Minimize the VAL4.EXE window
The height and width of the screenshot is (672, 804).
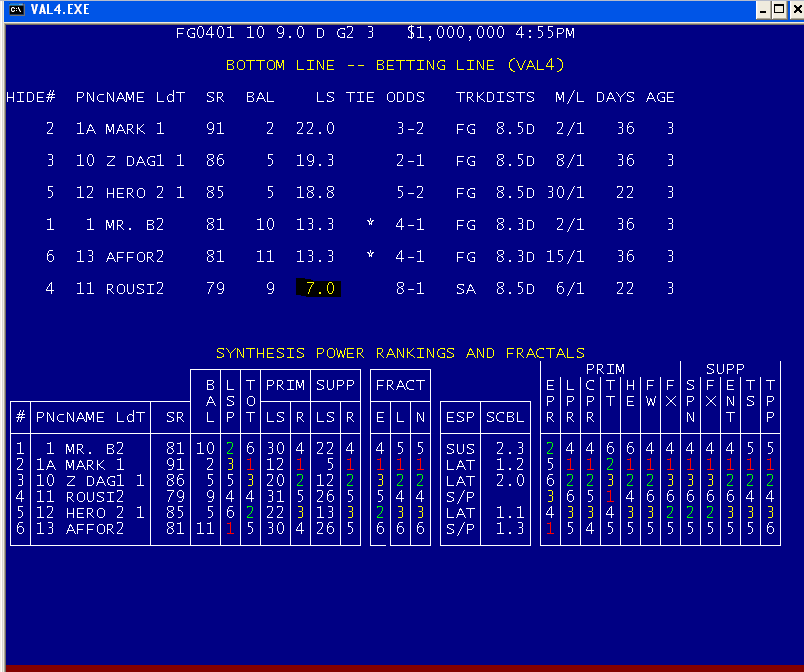763,10
